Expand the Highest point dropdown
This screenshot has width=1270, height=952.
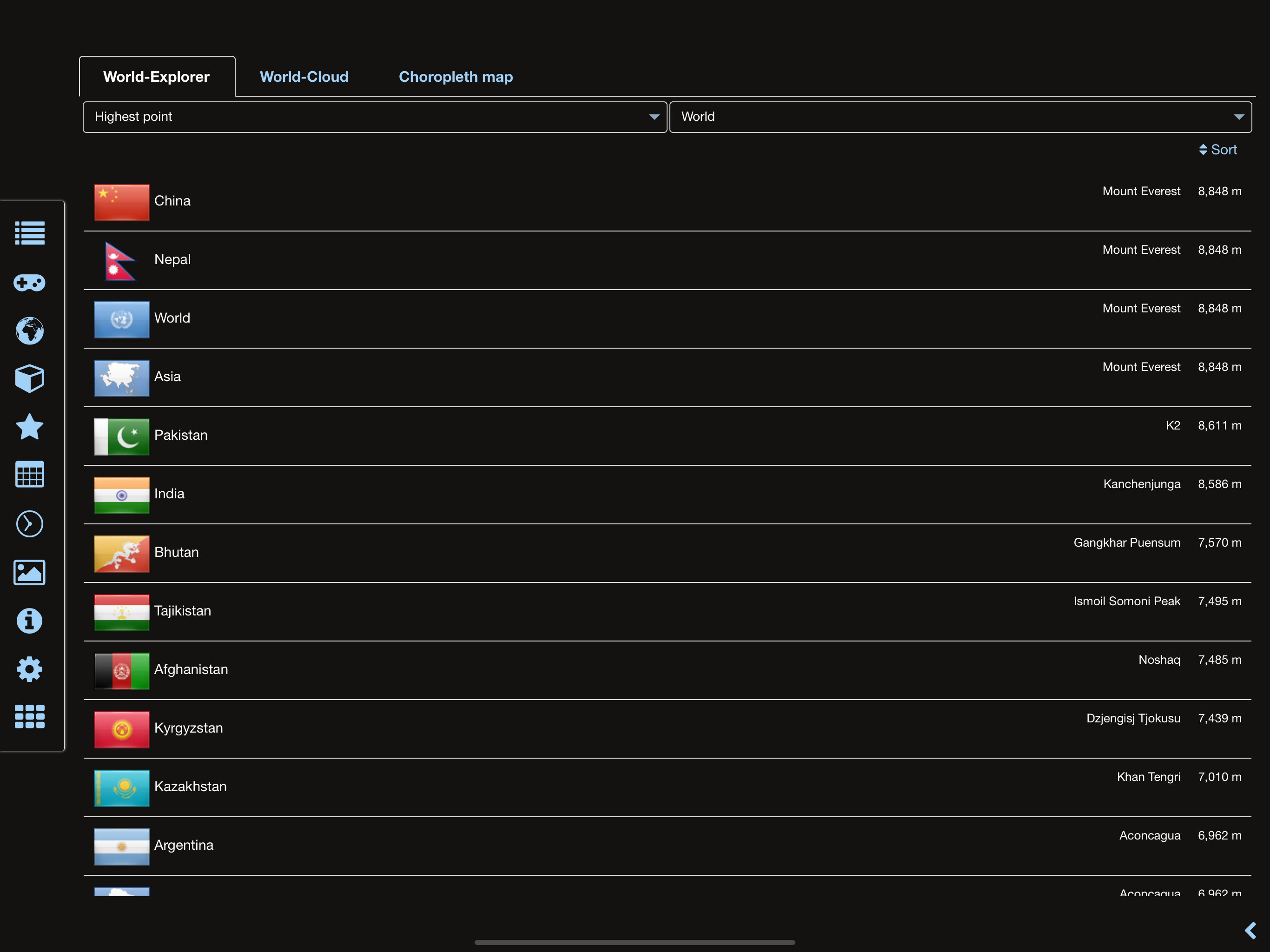375,117
